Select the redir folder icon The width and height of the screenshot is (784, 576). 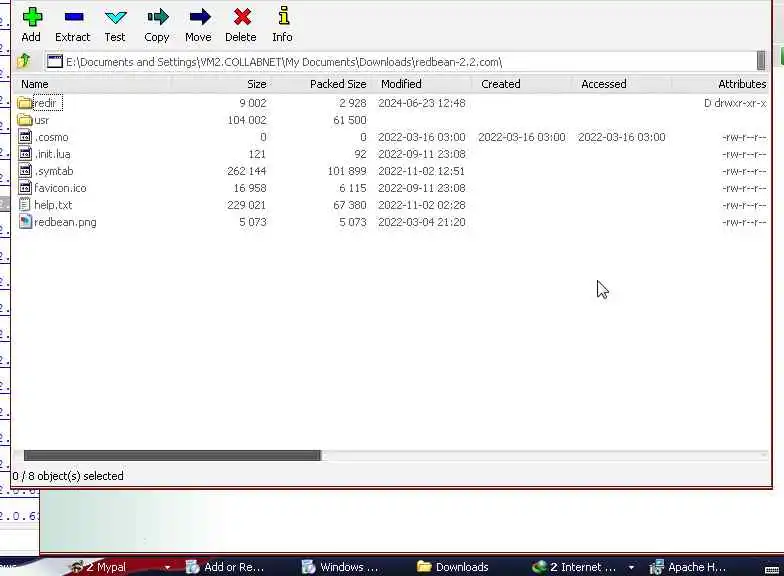point(24,103)
